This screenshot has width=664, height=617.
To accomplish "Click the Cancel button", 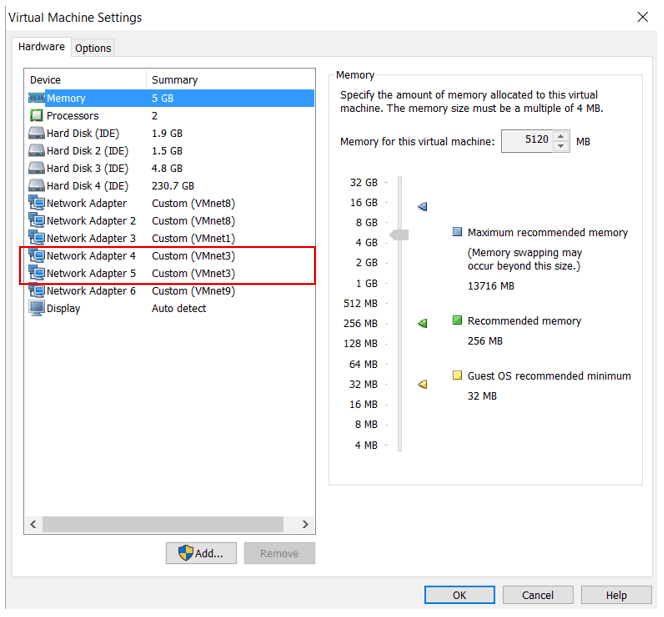I will point(537,595).
